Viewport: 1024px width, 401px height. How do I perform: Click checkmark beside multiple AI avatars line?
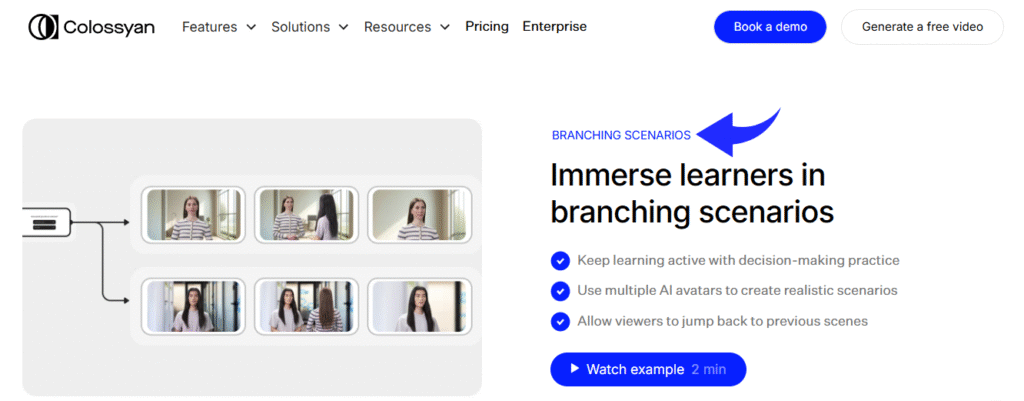tap(560, 291)
